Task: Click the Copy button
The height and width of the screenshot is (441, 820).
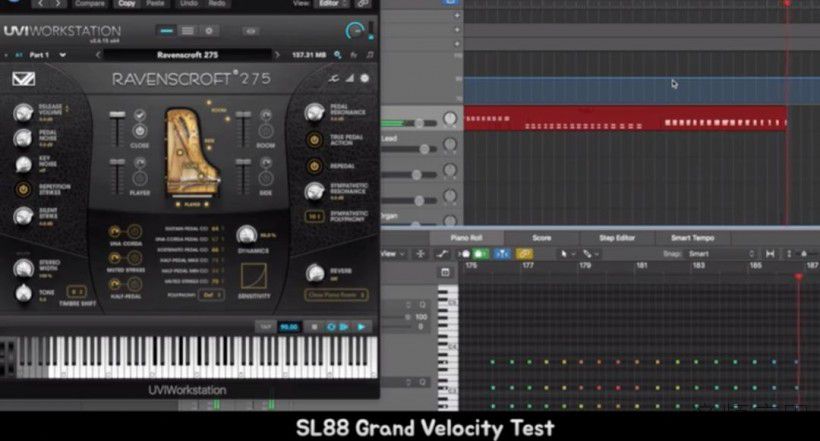Action: tap(127, 4)
